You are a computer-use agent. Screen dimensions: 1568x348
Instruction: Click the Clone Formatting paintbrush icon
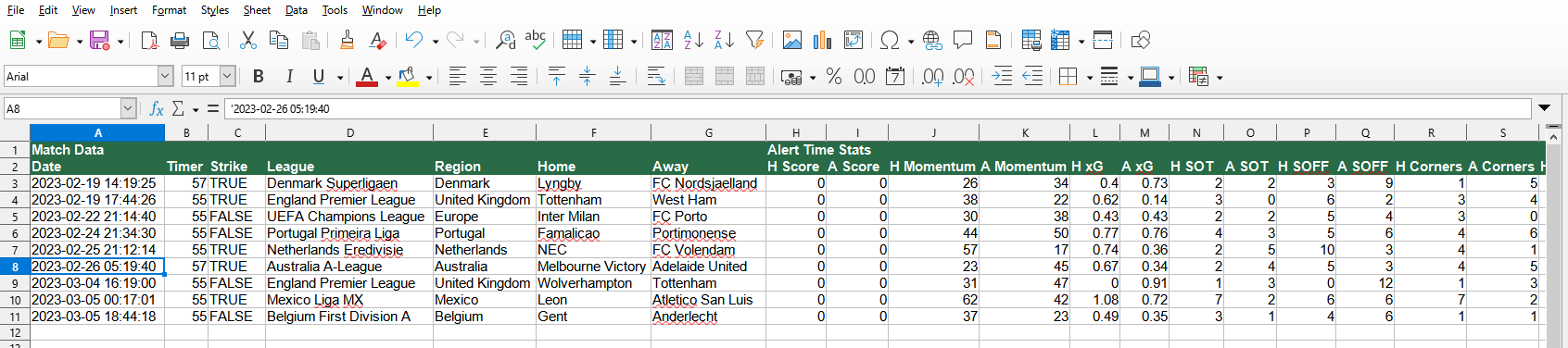coord(347,40)
